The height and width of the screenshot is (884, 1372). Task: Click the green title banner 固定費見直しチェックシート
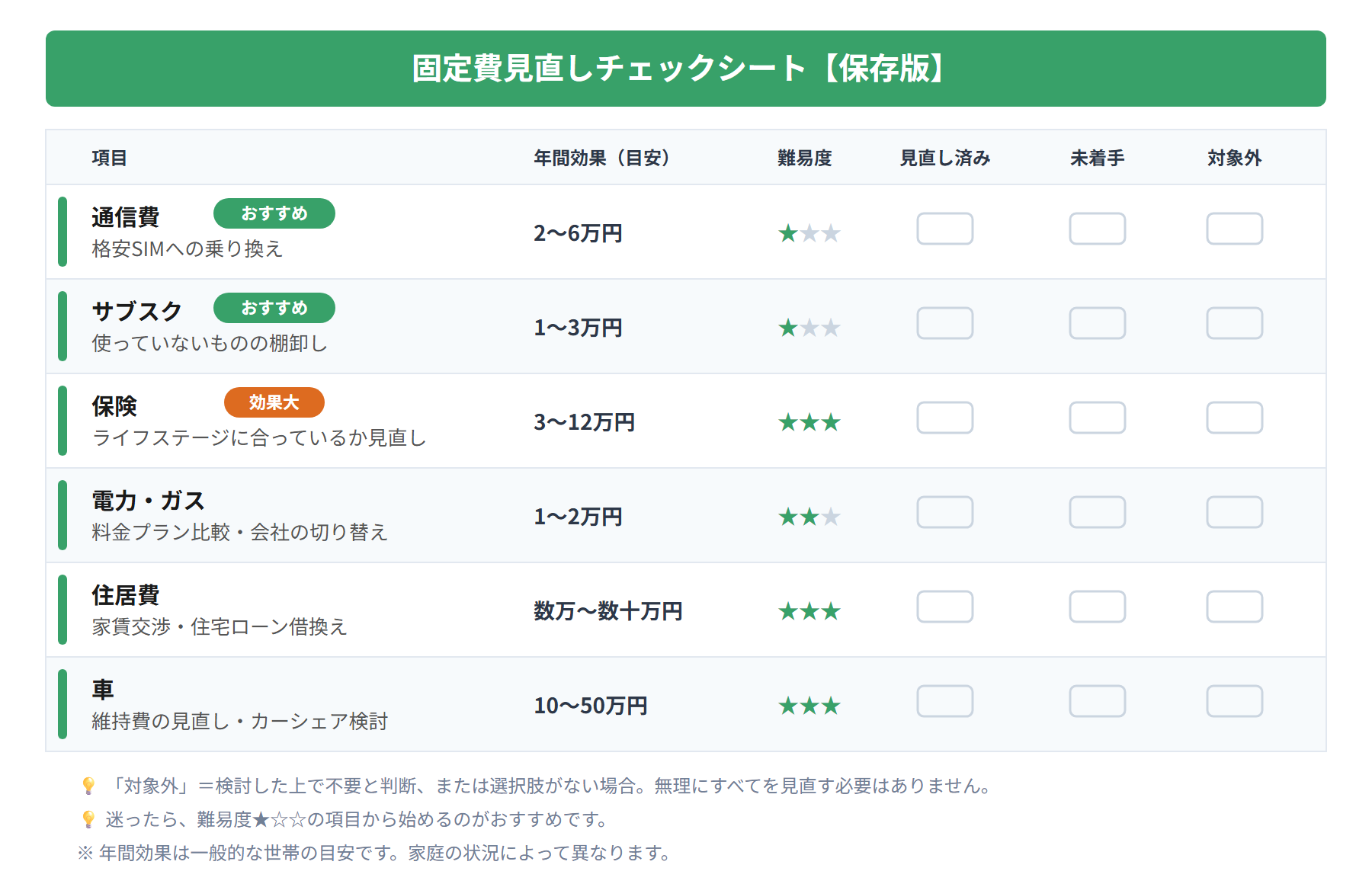point(685,69)
